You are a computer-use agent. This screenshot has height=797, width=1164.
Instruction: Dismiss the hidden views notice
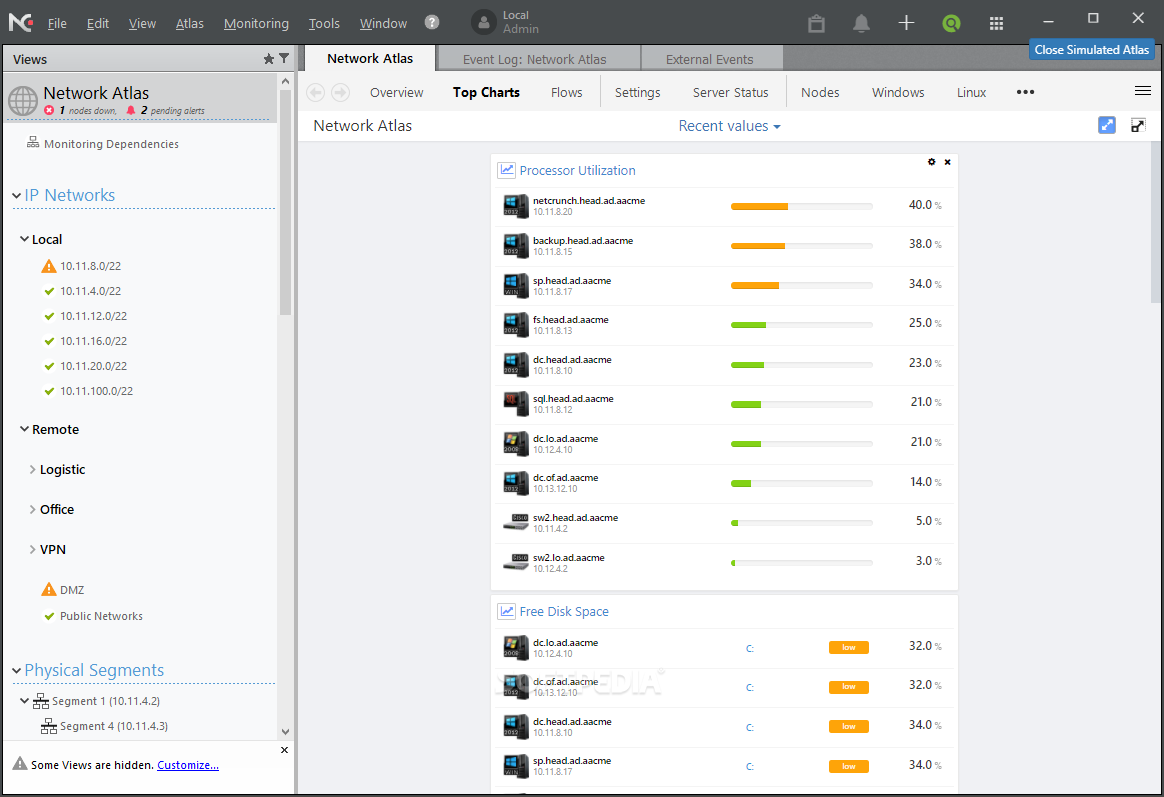pyautogui.click(x=284, y=750)
